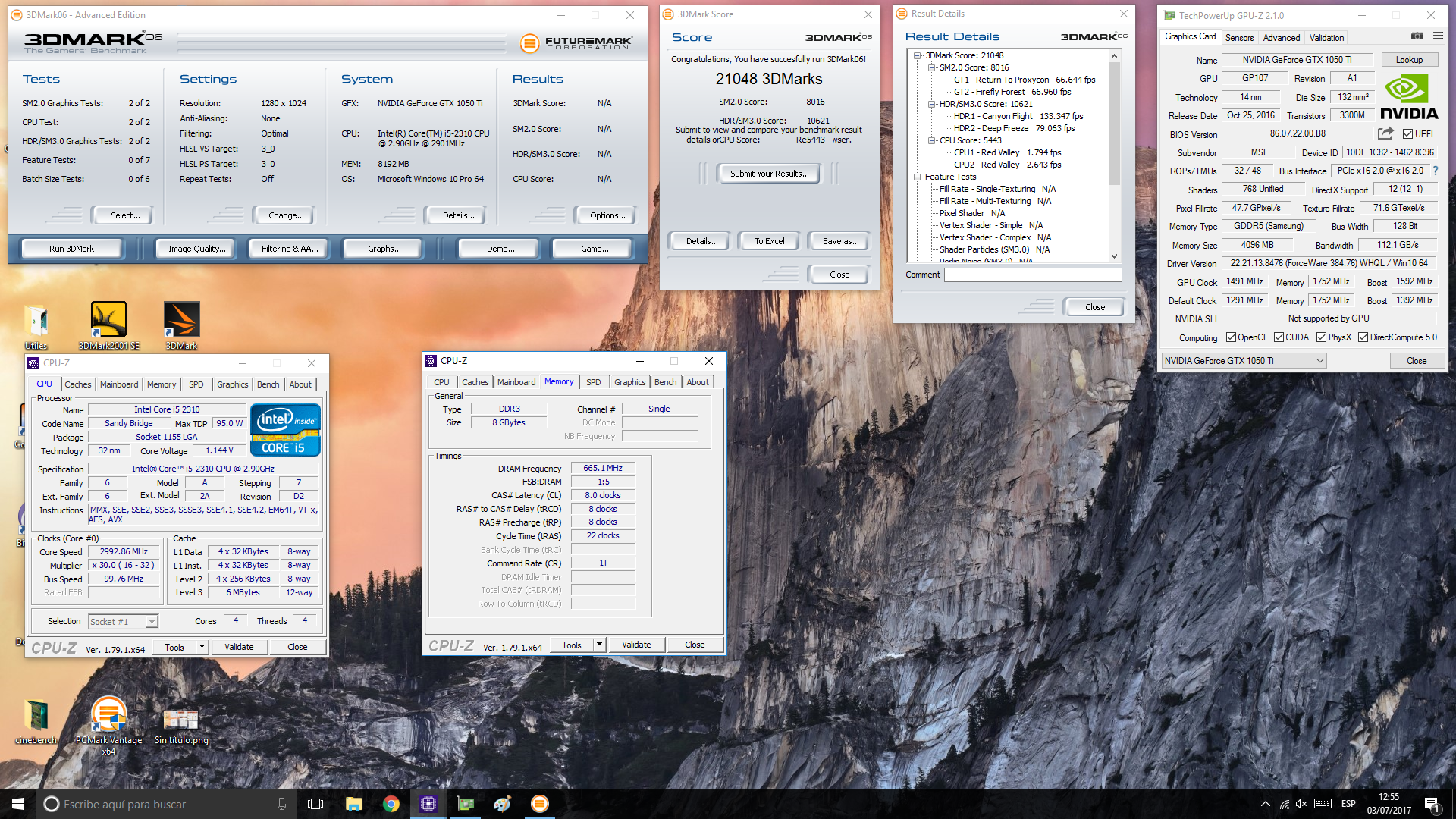Viewport: 1456px width, 819px height.
Task: Click the Filtering & AA button
Action: pos(289,249)
